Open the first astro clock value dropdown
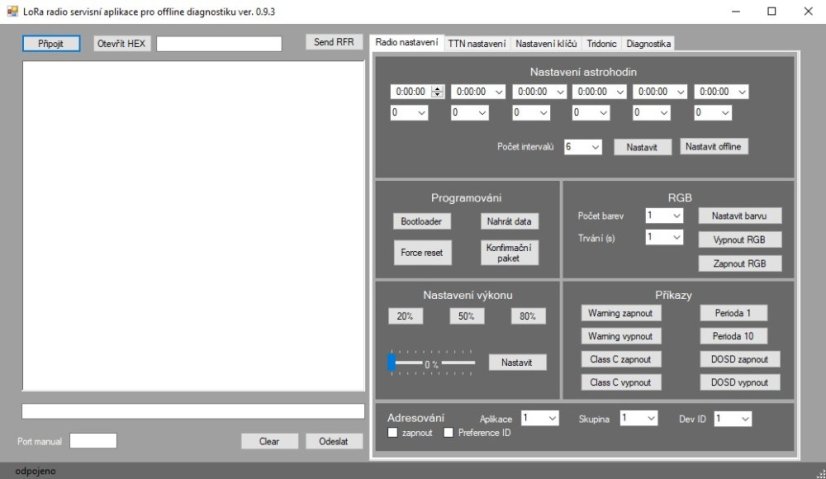Viewport: 826px width, 479px height. pyautogui.click(x=409, y=113)
